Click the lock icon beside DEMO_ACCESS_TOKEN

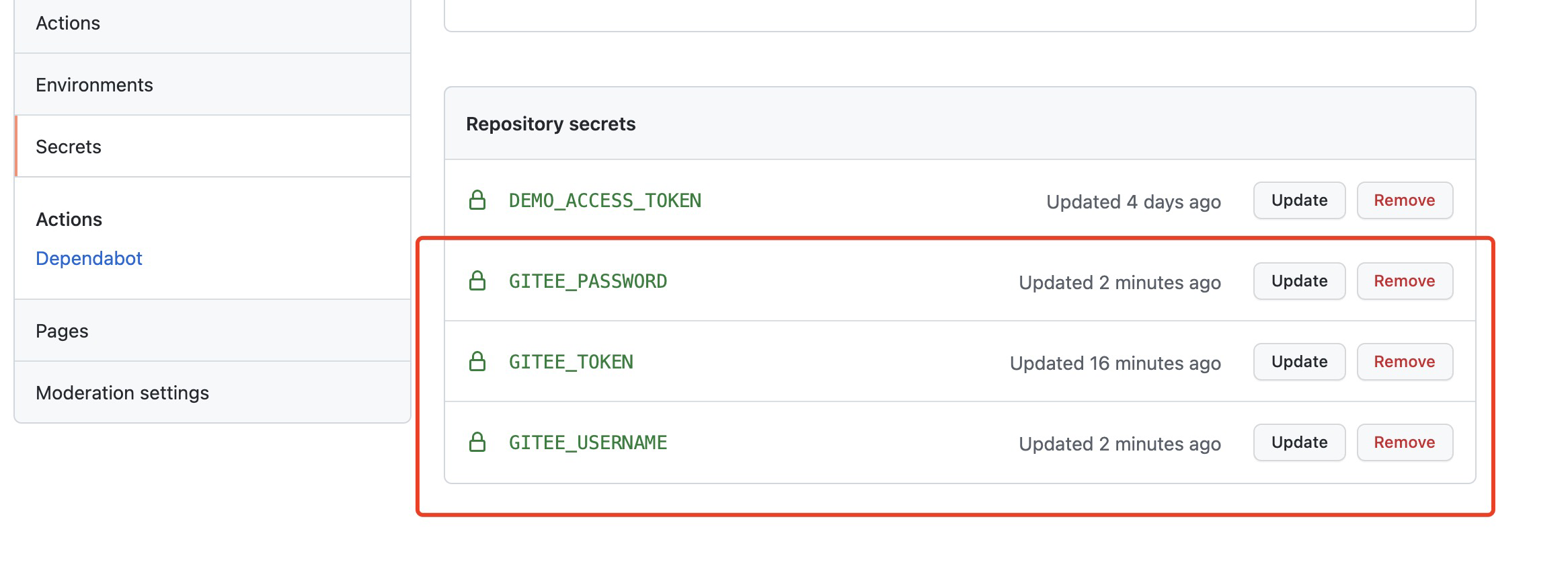pos(477,200)
